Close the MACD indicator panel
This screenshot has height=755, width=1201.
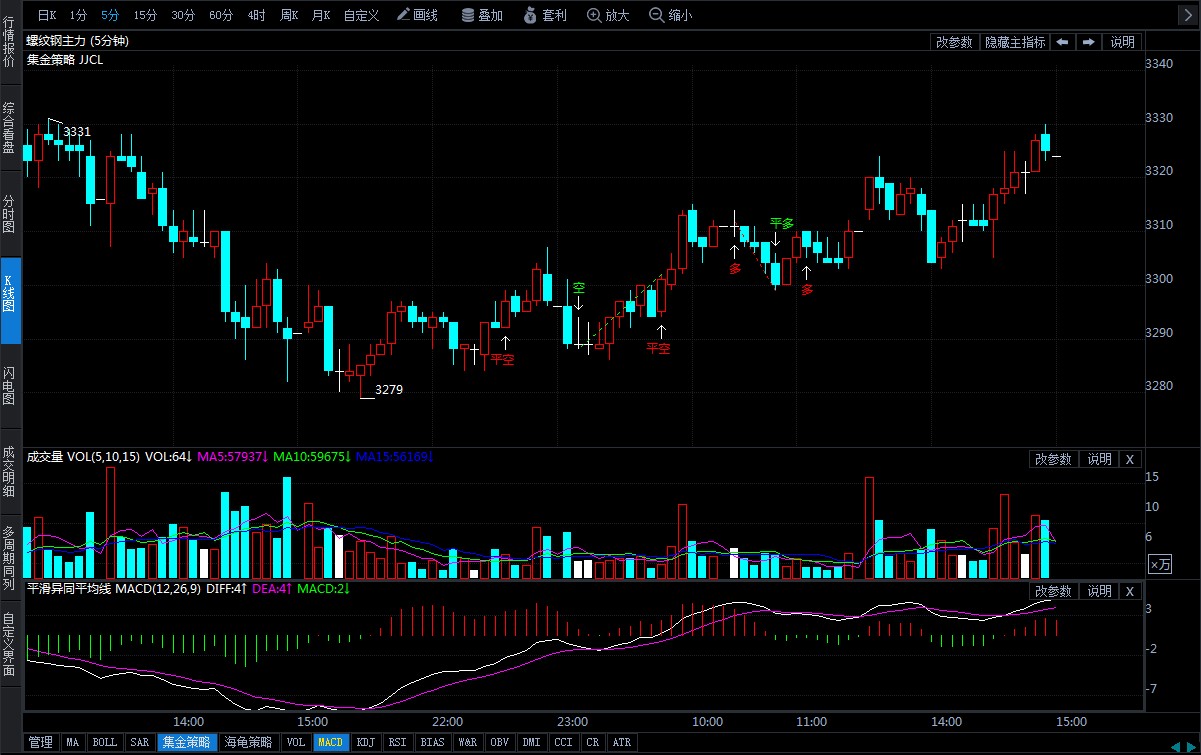point(1129,591)
